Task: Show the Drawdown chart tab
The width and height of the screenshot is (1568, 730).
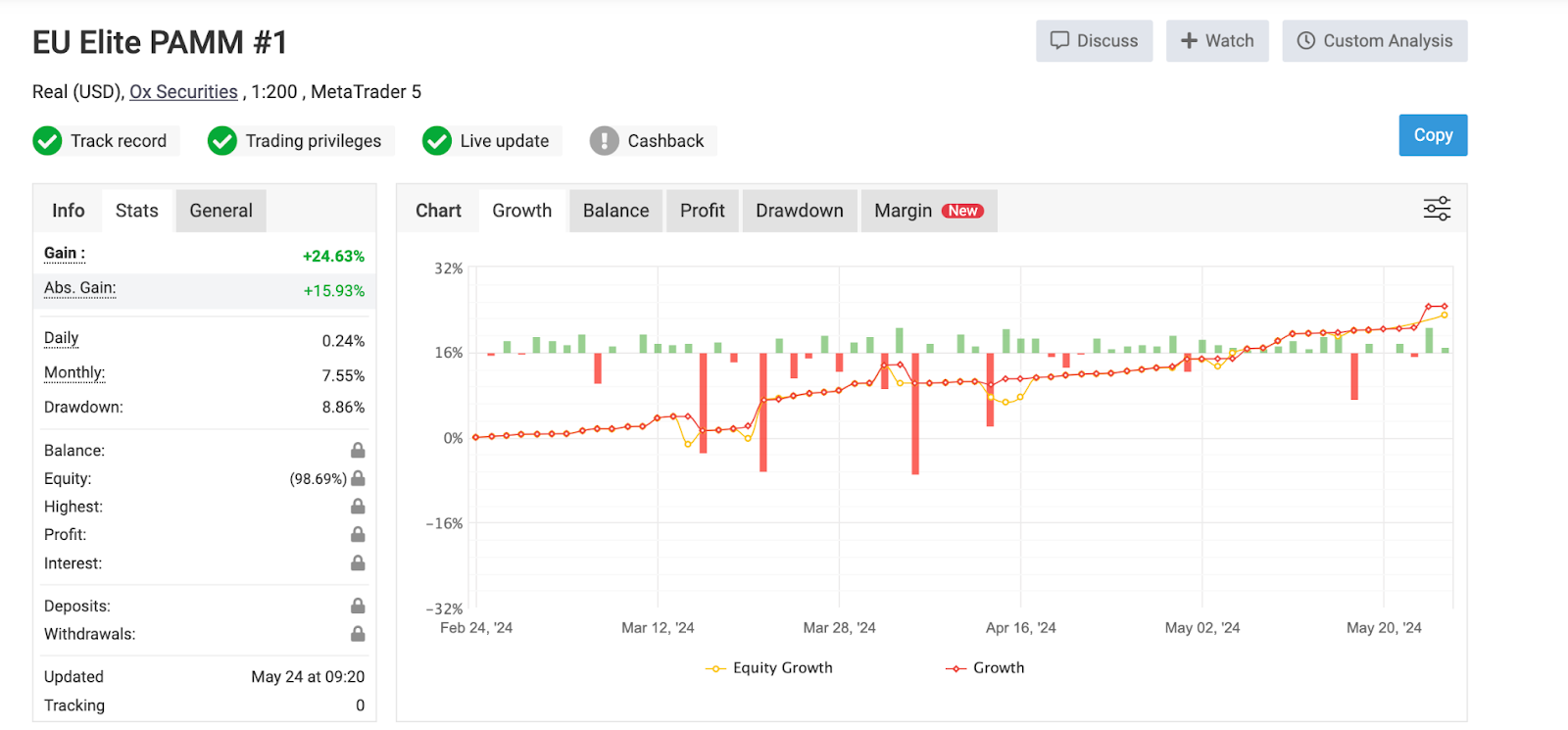Action: (799, 211)
